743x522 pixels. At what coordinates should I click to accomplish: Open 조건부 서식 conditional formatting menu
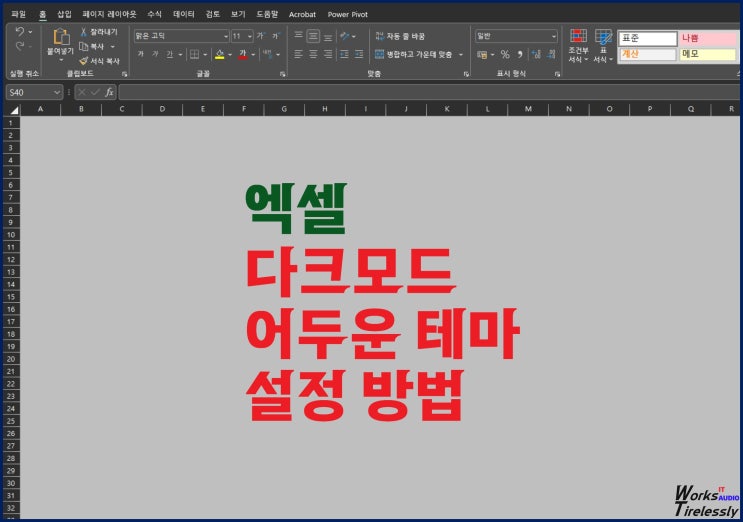pyautogui.click(x=578, y=46)
